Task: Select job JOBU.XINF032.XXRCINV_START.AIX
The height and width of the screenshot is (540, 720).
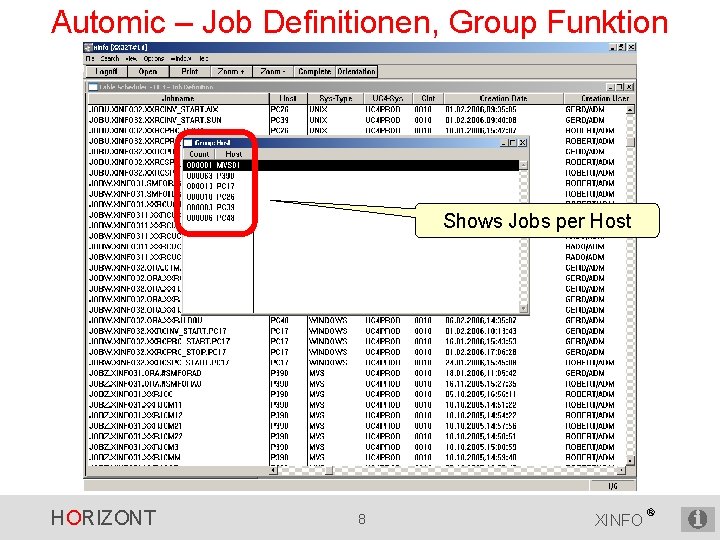Action: tap(153, 110)
